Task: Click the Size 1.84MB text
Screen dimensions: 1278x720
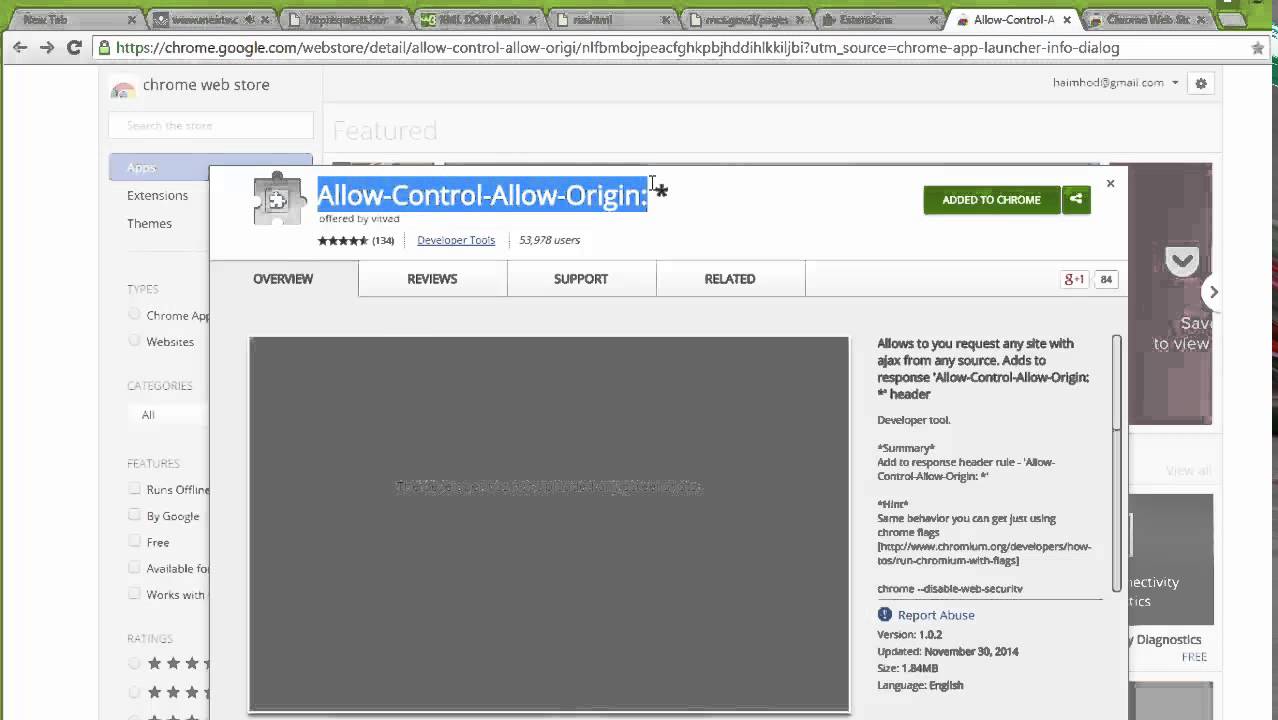Action: [x=908, y=668]
